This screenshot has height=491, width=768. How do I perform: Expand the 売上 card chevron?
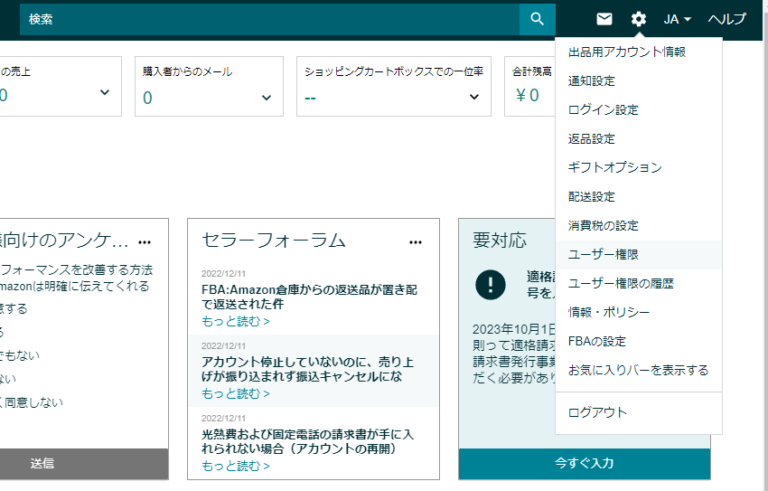[104, 92]
